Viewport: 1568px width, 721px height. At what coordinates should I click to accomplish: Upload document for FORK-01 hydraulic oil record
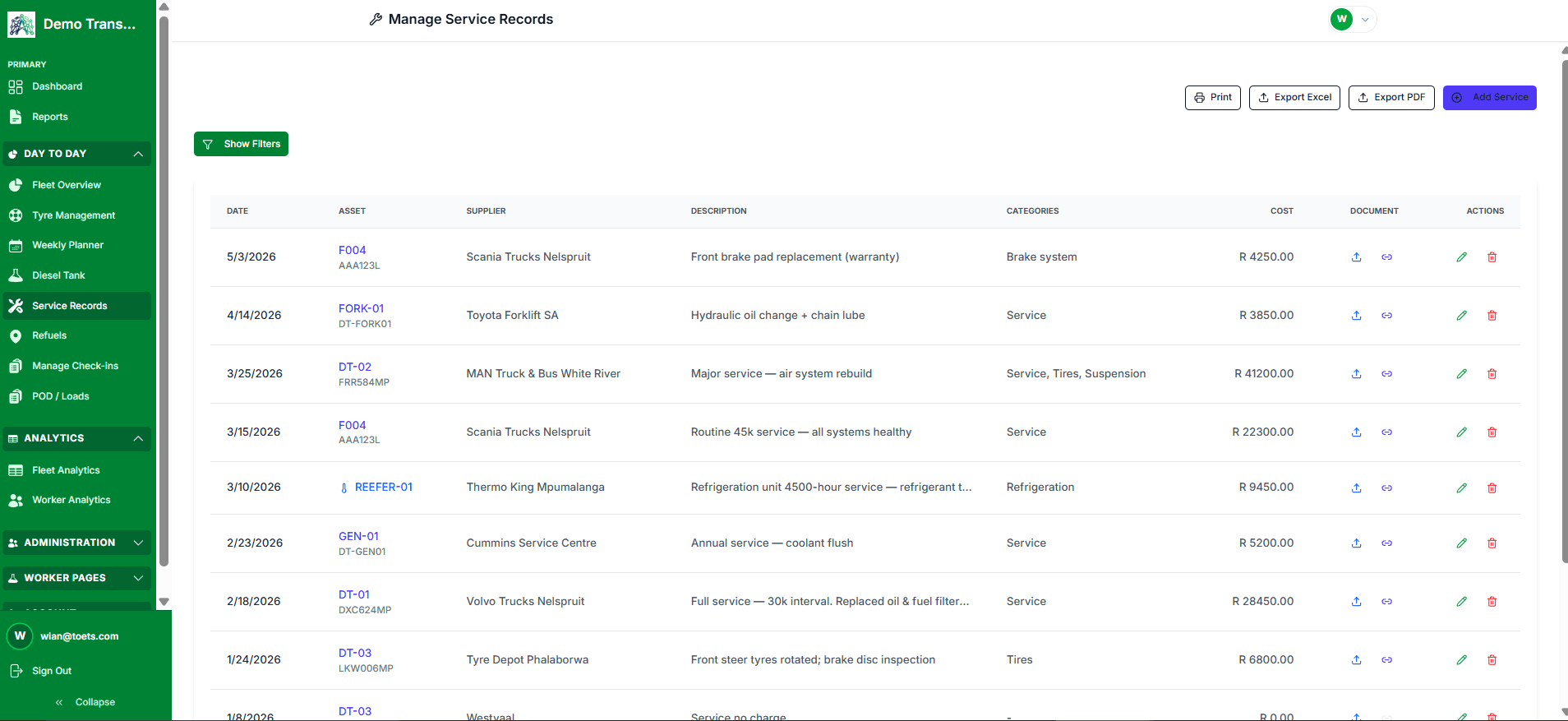point(1357,316)
